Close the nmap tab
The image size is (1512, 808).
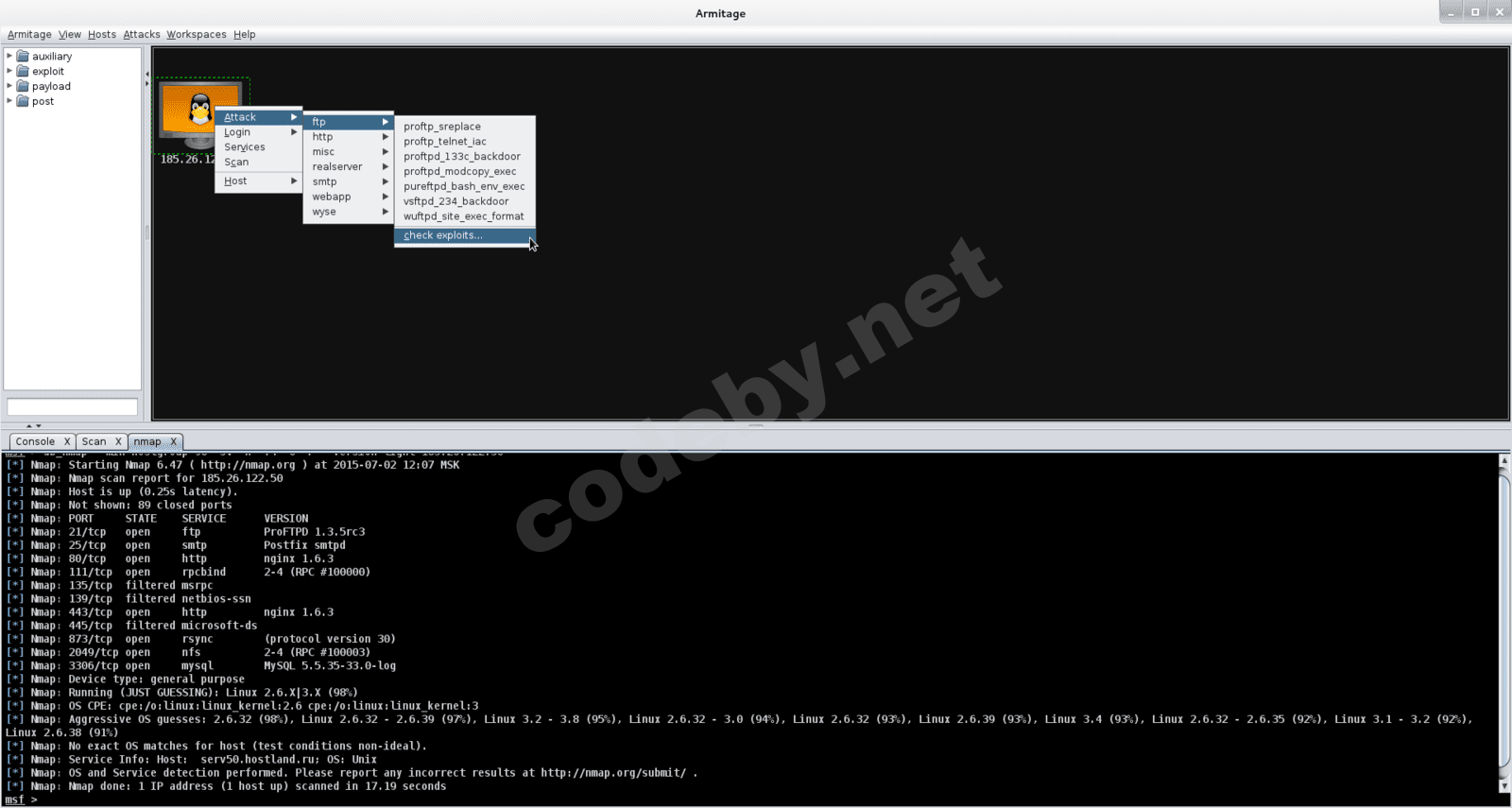point(174,441)
